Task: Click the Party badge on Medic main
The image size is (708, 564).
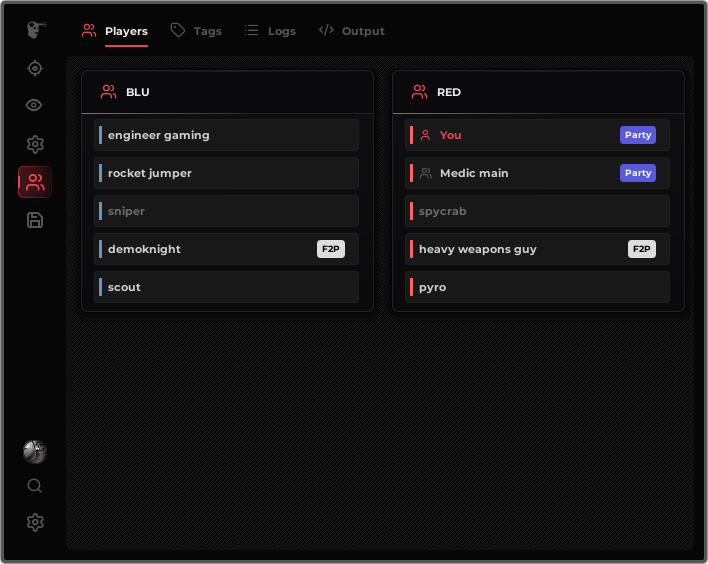Action: tap(638, 173)
